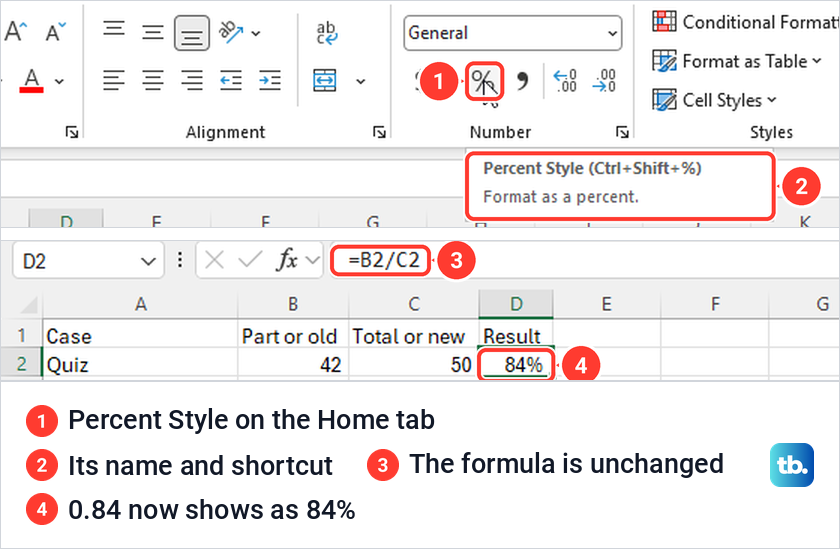
Task: Open Format as Table menu
Action: pos(737,61)
